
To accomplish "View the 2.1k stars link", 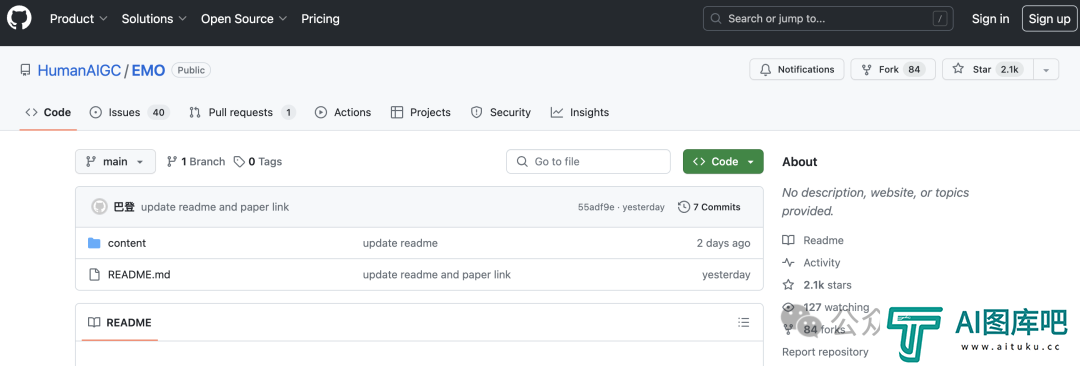I will click(x=827, y=285).
